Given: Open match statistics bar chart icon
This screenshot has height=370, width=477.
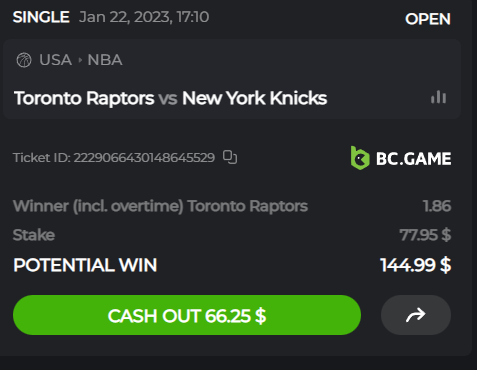Looking at the screenshot, I should (438, 97).
